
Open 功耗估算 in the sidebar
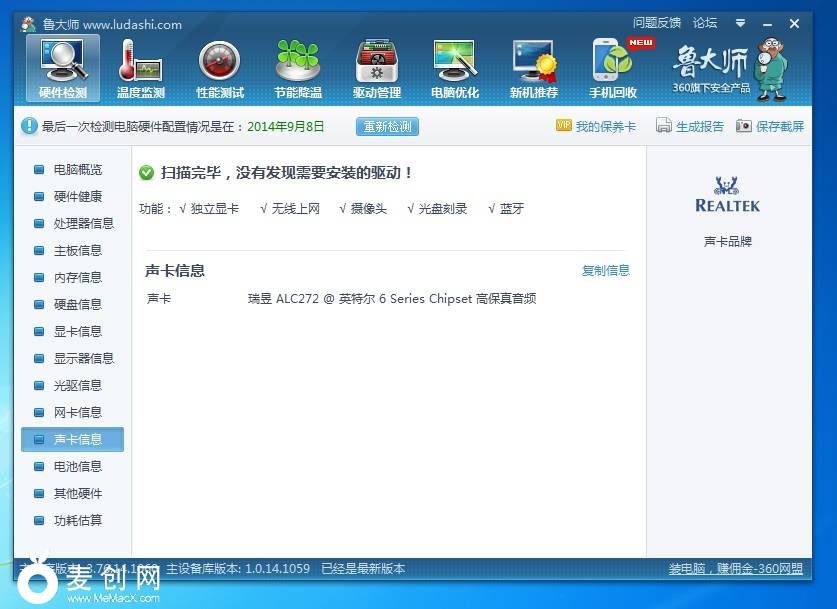point(77,521)
